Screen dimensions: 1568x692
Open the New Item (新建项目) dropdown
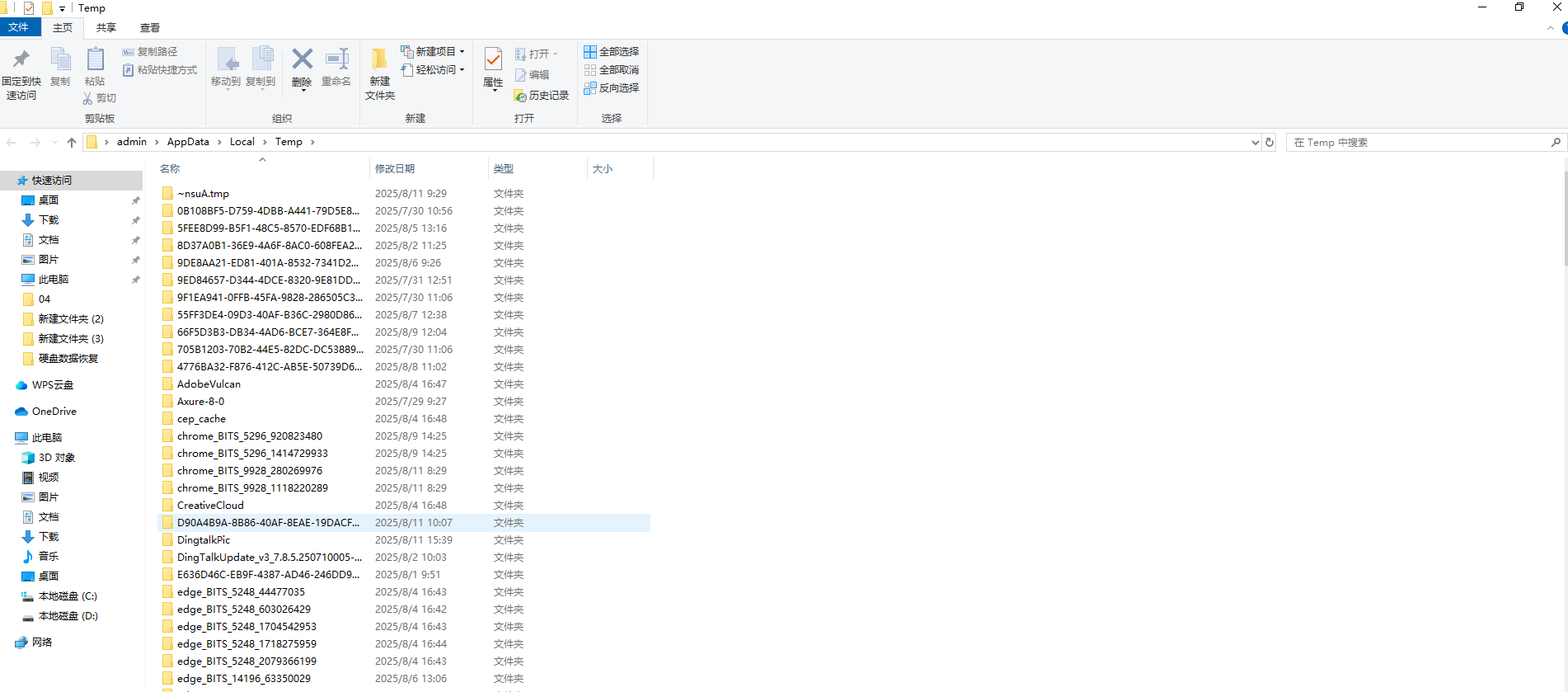(434, 51)
